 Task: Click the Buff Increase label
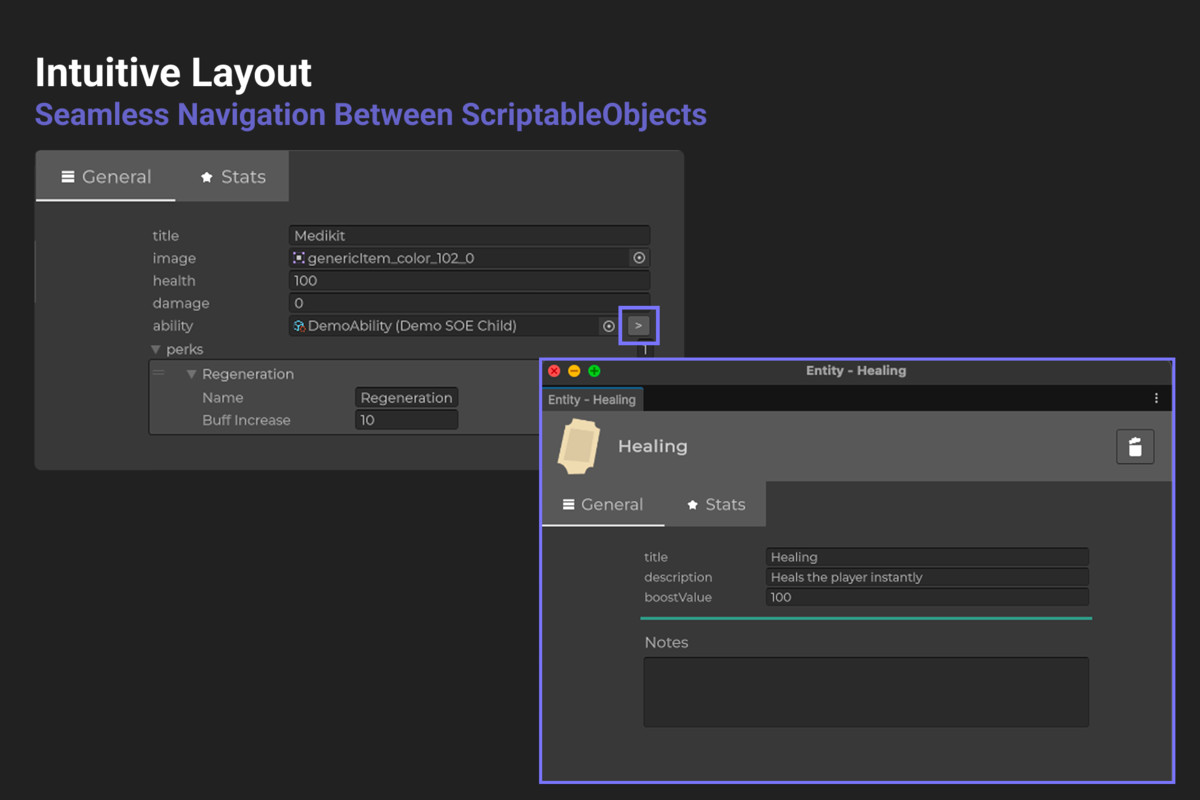click(246, 420)
